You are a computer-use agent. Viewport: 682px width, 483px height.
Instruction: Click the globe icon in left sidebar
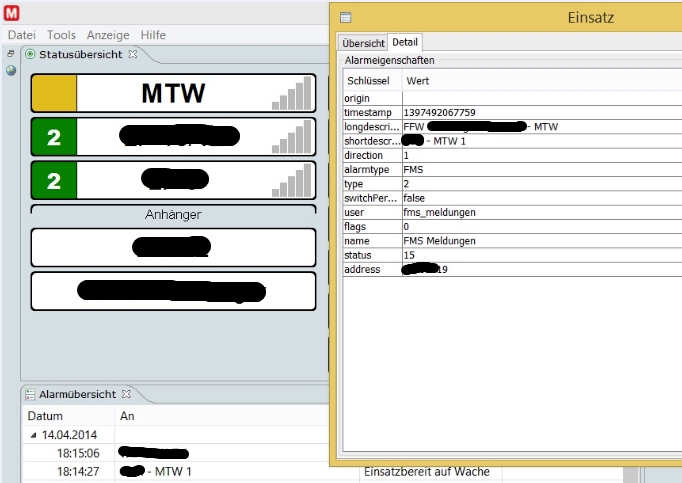tap(11, 70)
